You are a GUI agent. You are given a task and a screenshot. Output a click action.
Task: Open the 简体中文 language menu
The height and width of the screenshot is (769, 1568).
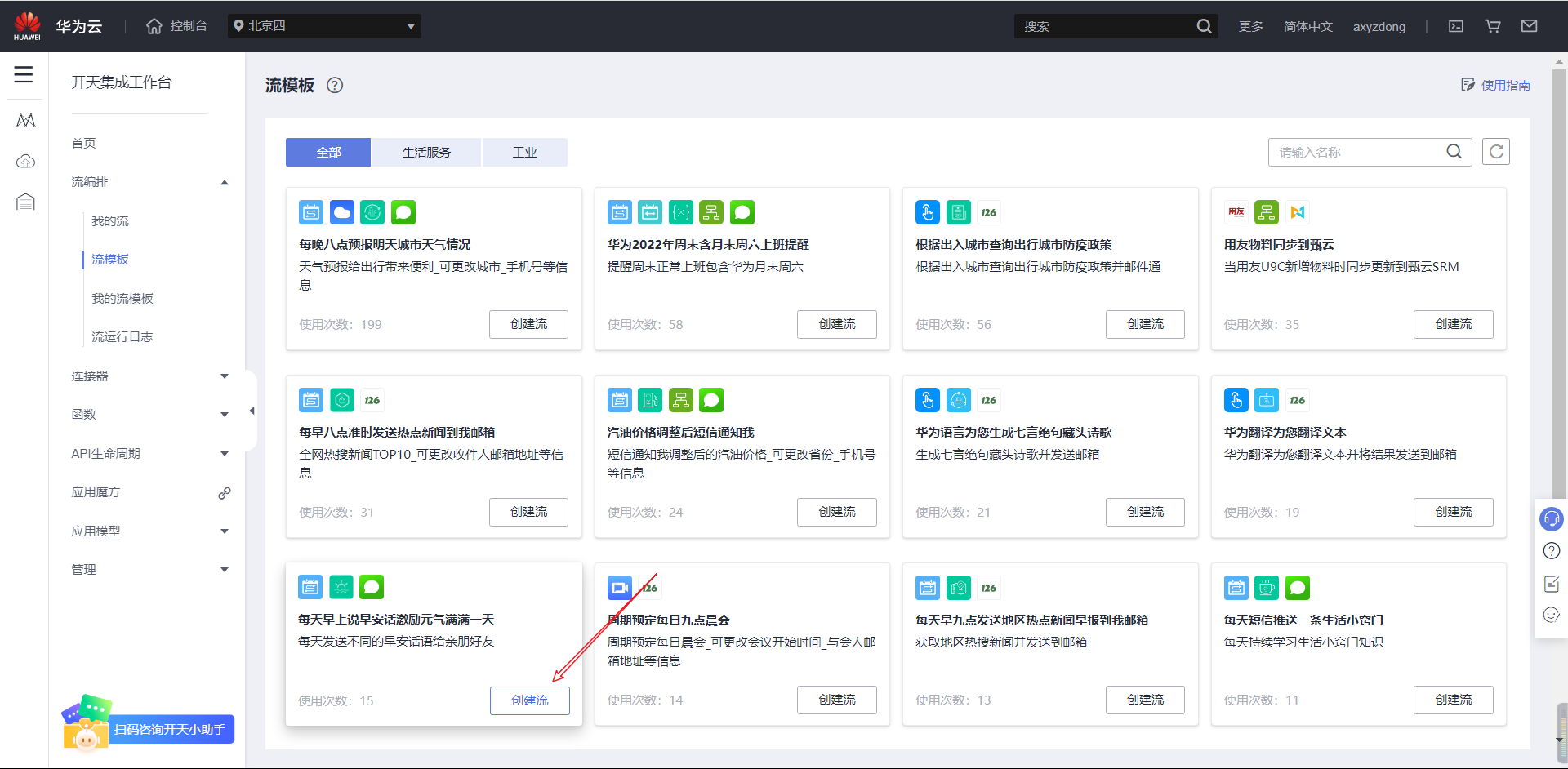[1307, 26]
